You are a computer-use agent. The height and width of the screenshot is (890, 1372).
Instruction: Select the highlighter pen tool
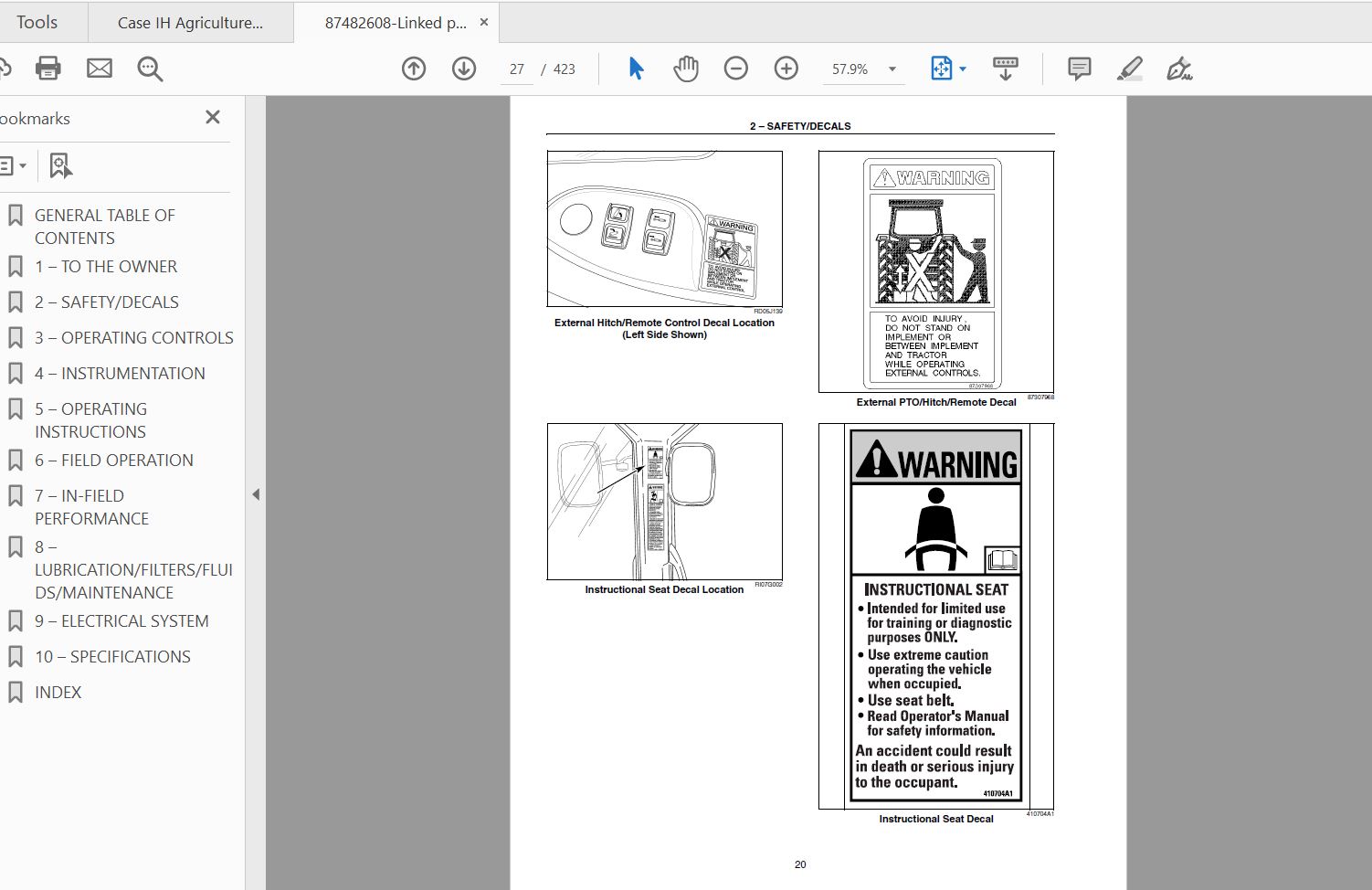(x=1129, y=69)
